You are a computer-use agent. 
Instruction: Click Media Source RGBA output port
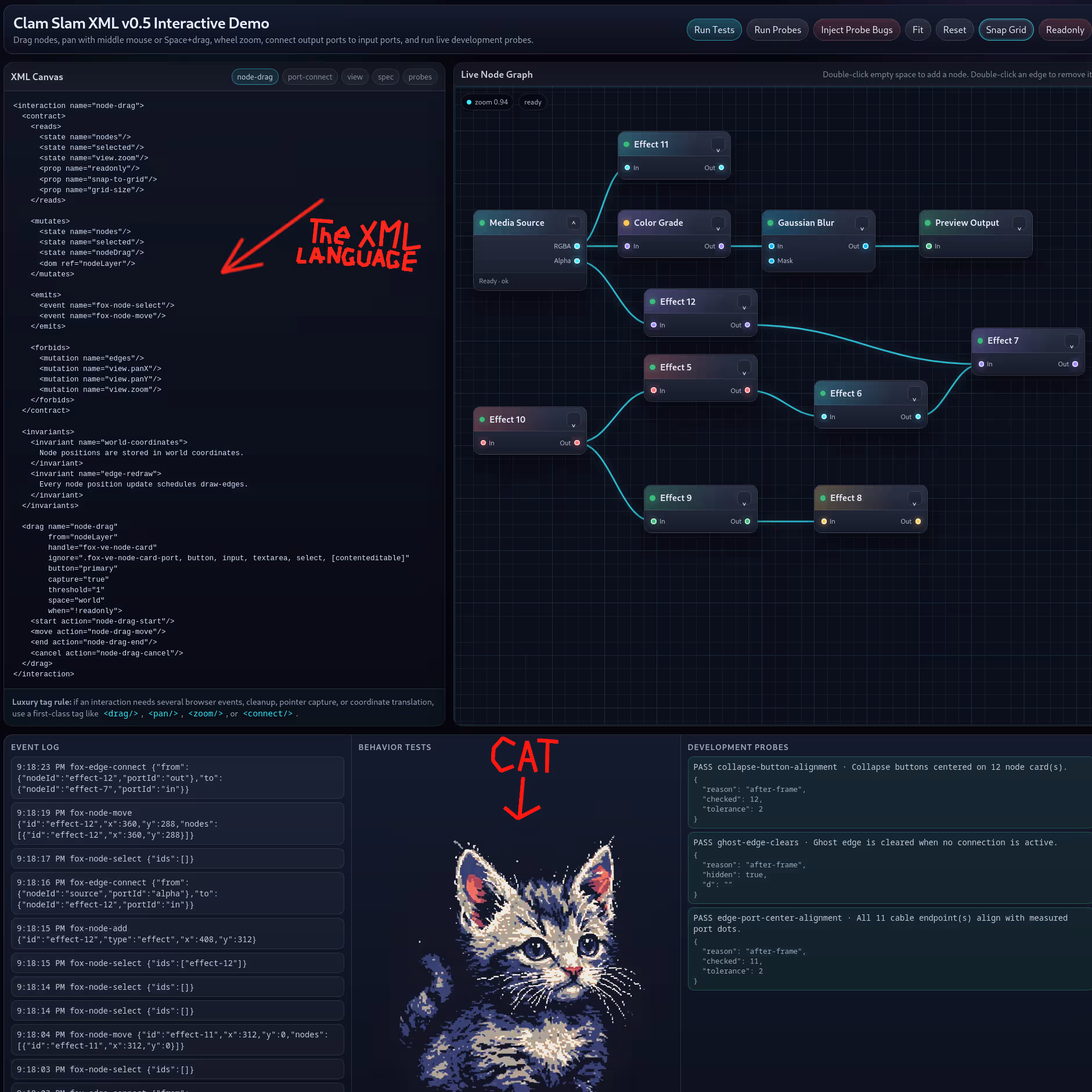pyautogui.click(x=577, y=246)
